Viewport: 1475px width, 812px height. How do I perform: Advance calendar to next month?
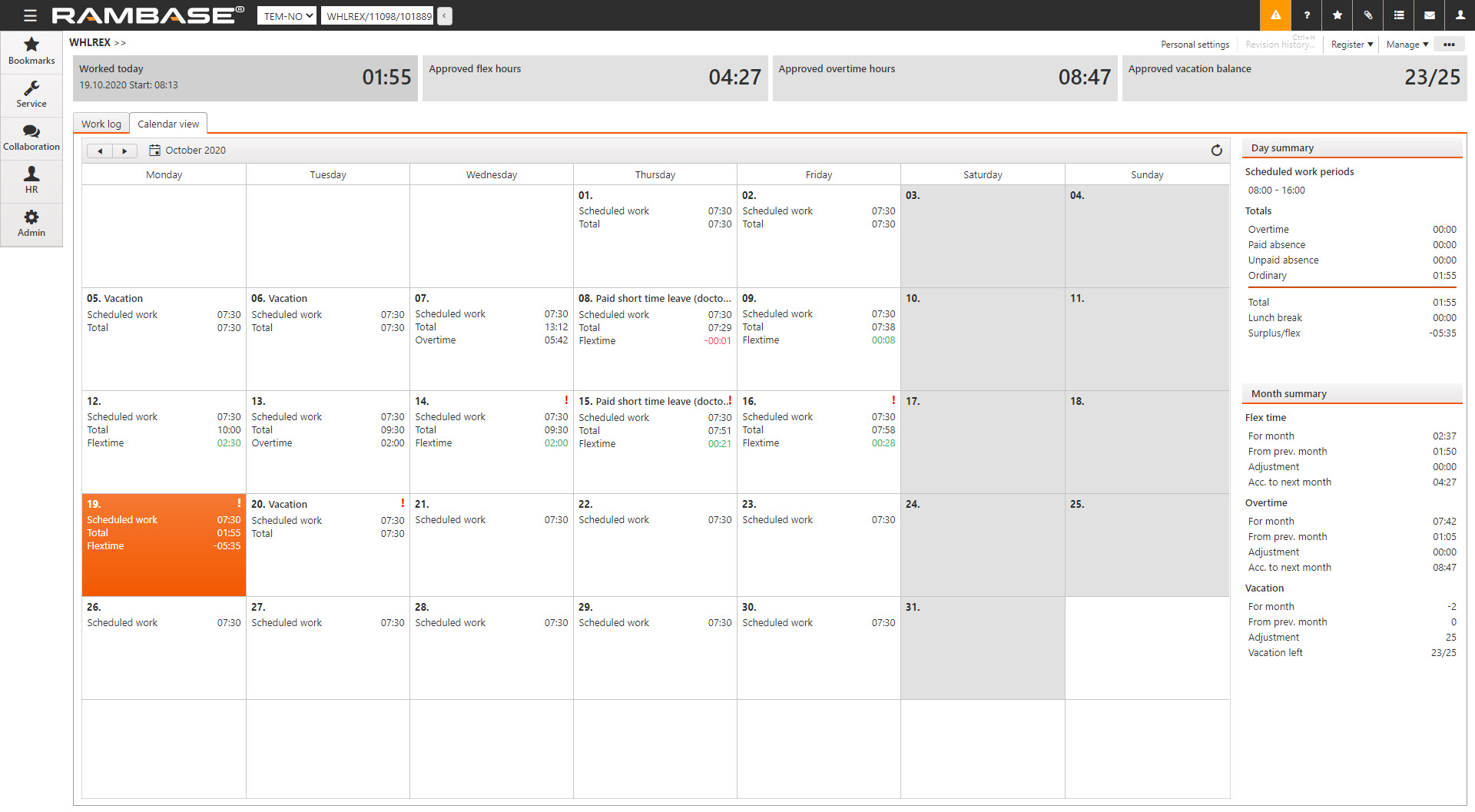[x=124, y=151]
